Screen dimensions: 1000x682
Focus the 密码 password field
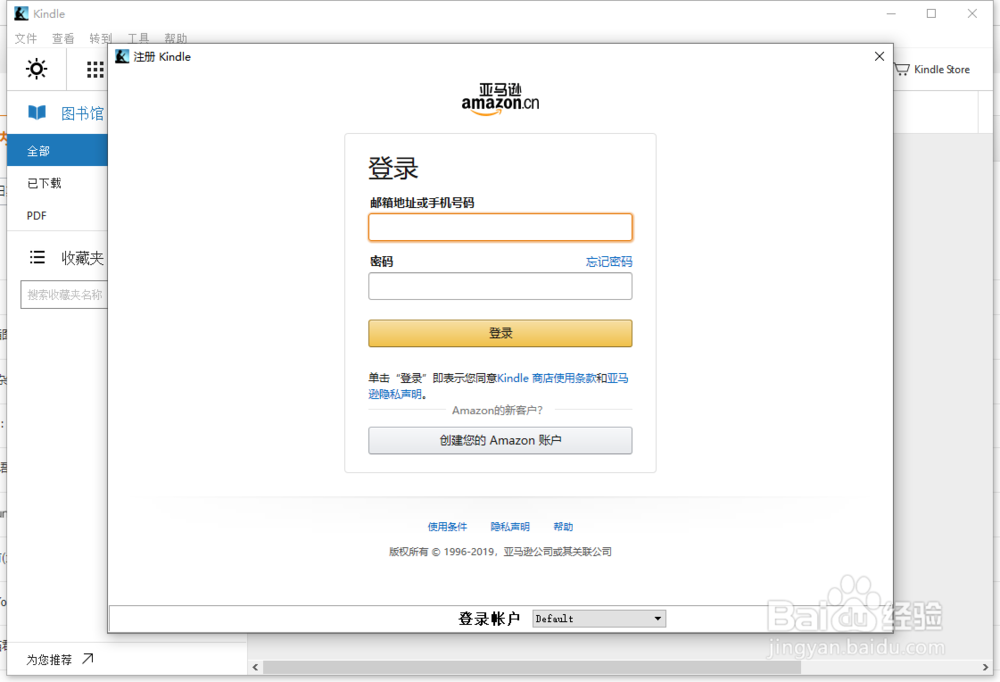[x=500, y=286]
